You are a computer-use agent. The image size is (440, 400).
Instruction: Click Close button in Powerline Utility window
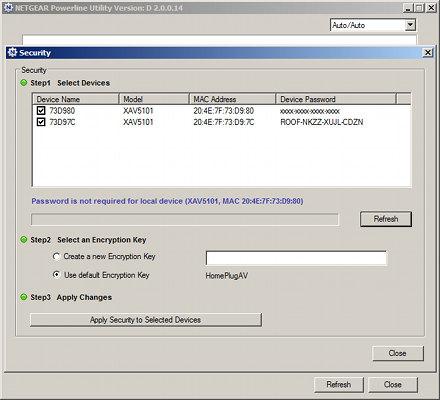(393, 385)
